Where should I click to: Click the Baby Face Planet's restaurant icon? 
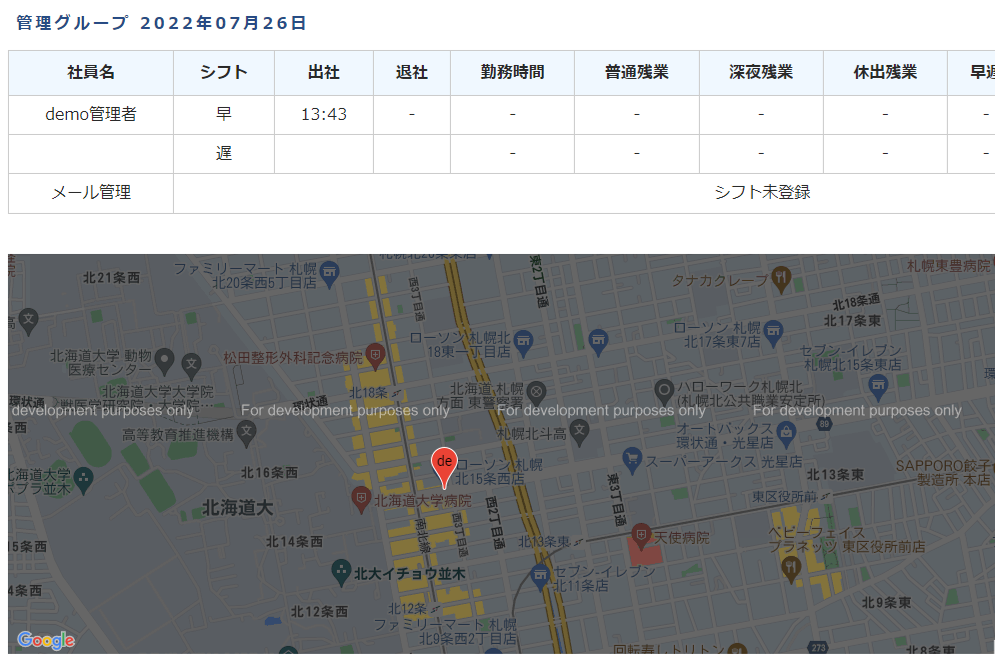[791, 570]
